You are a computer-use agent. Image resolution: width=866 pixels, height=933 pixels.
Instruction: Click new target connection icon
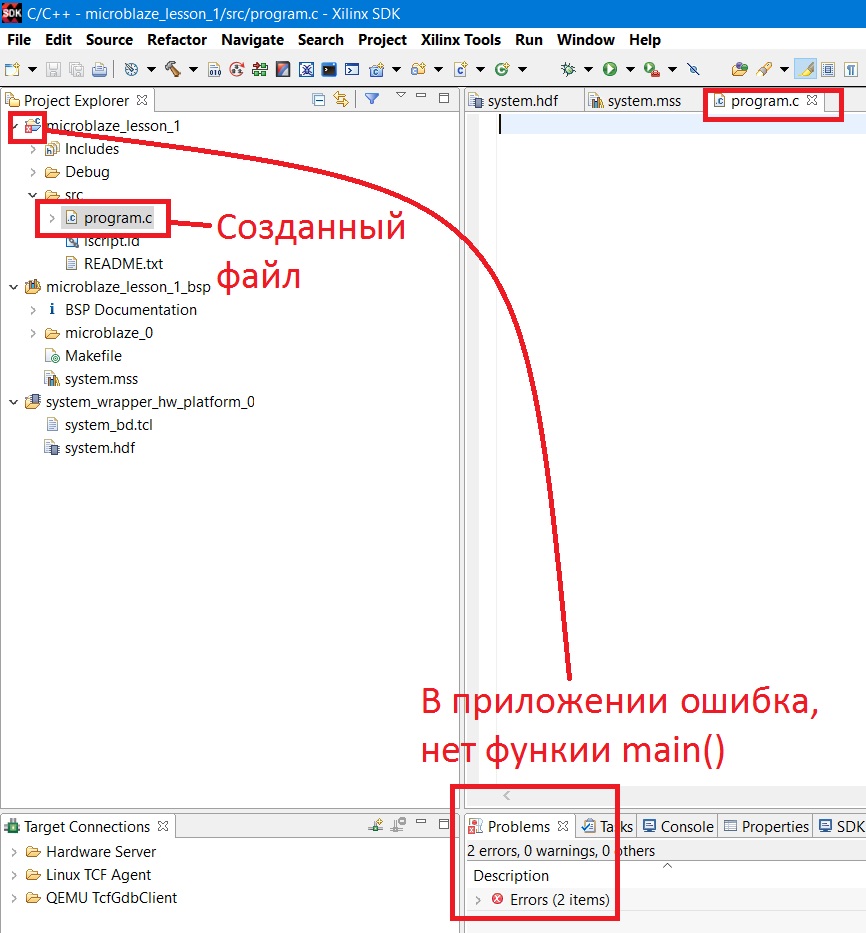[x=376, y=826]
